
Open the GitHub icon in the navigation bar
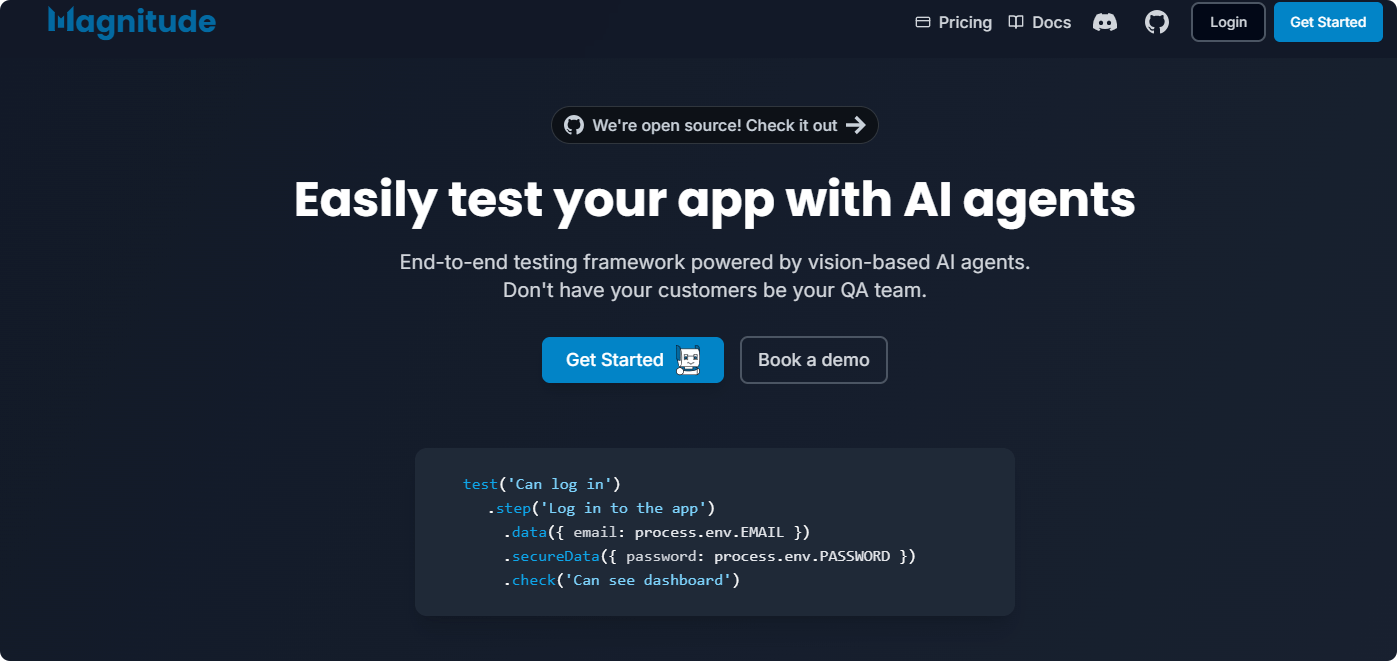pyautogui.click(x=1157, y=22)
